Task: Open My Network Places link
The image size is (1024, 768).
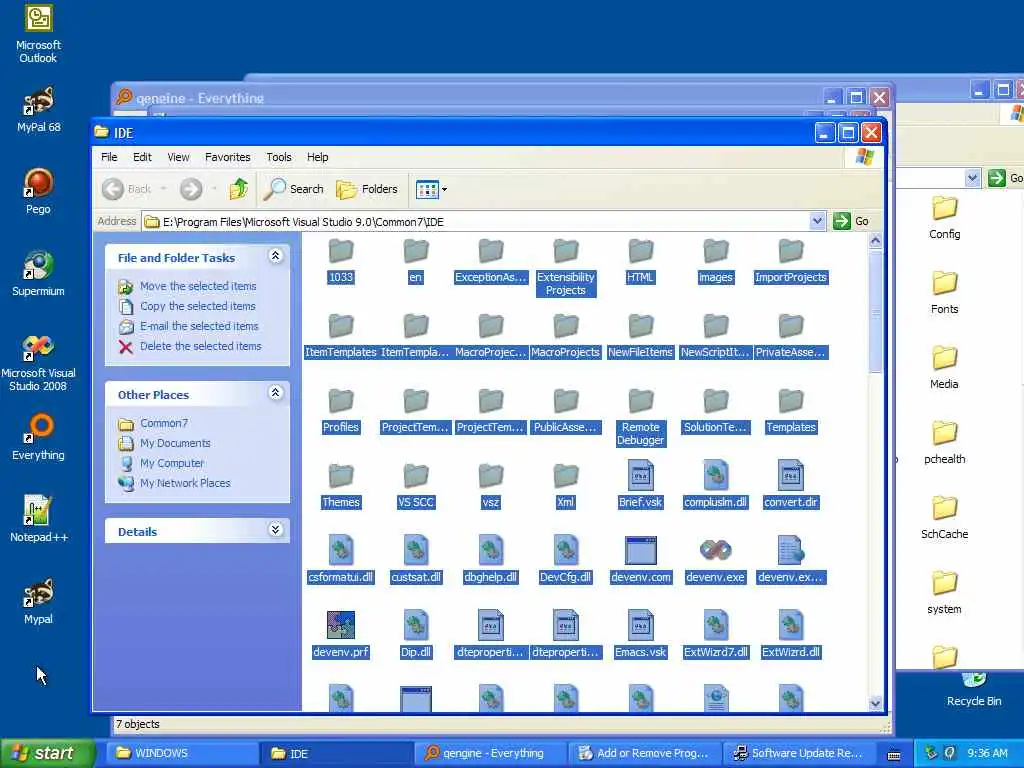Action: point(185,483)
